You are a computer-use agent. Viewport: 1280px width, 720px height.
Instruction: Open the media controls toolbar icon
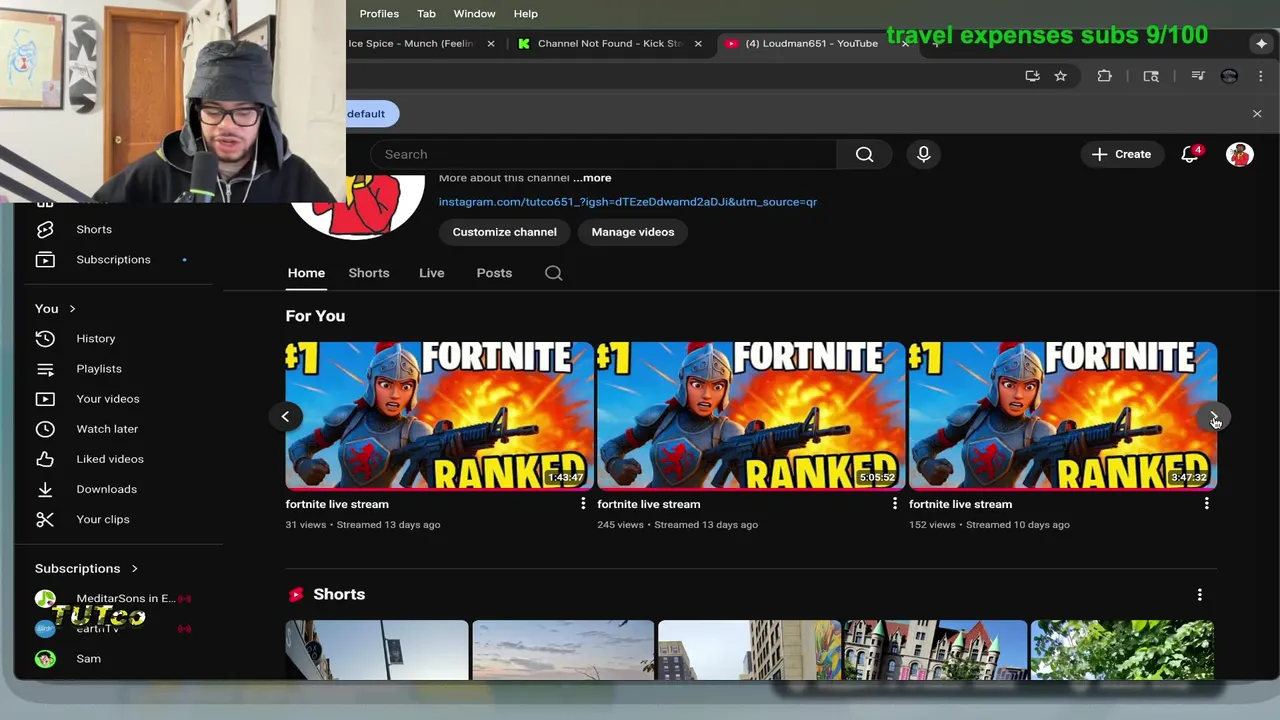click(x=1197, y=76)
